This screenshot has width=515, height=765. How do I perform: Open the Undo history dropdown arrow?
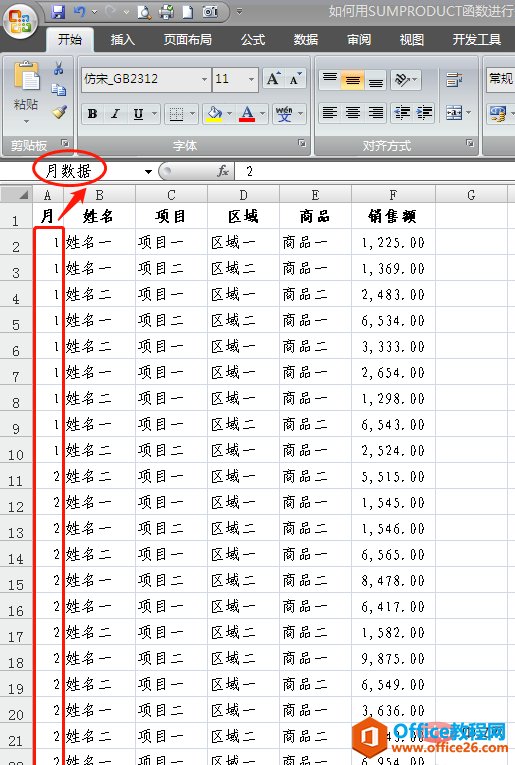pos(95,11)
